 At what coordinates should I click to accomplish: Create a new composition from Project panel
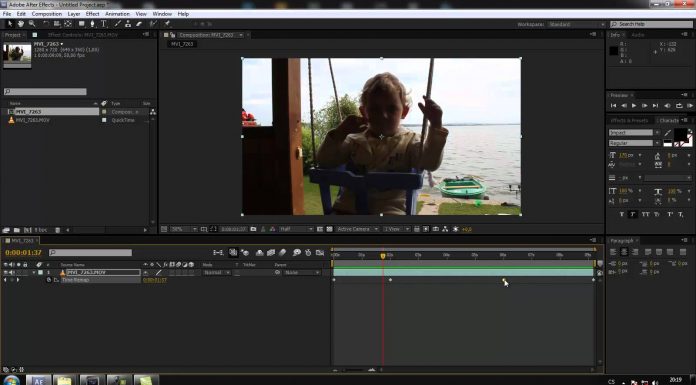28,230
